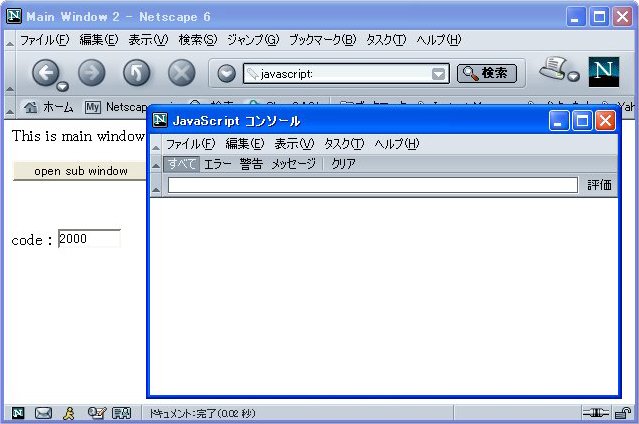Open the 検索(S) menu

click(198, 40)
